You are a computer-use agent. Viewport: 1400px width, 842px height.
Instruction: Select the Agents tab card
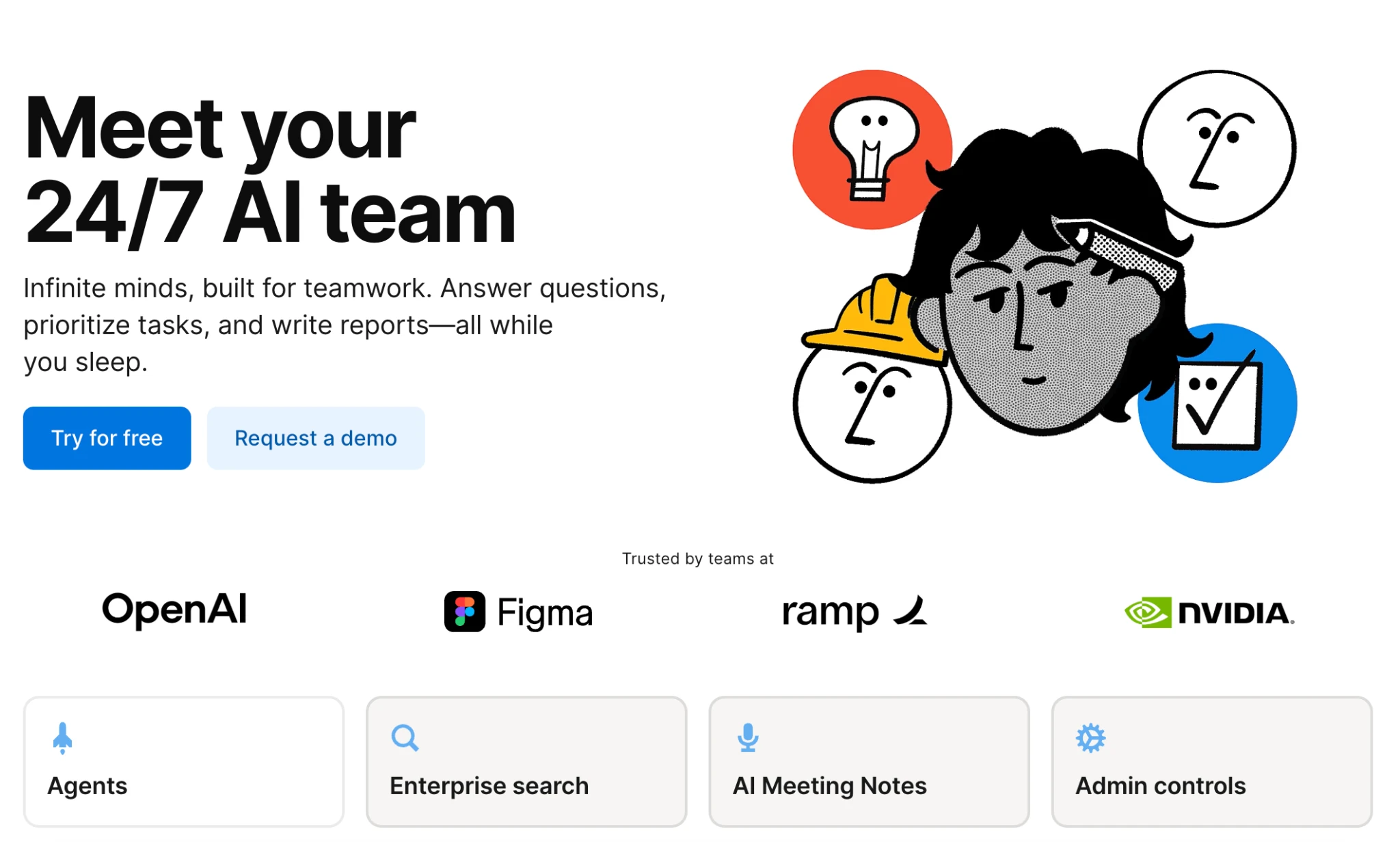point(183,761)
